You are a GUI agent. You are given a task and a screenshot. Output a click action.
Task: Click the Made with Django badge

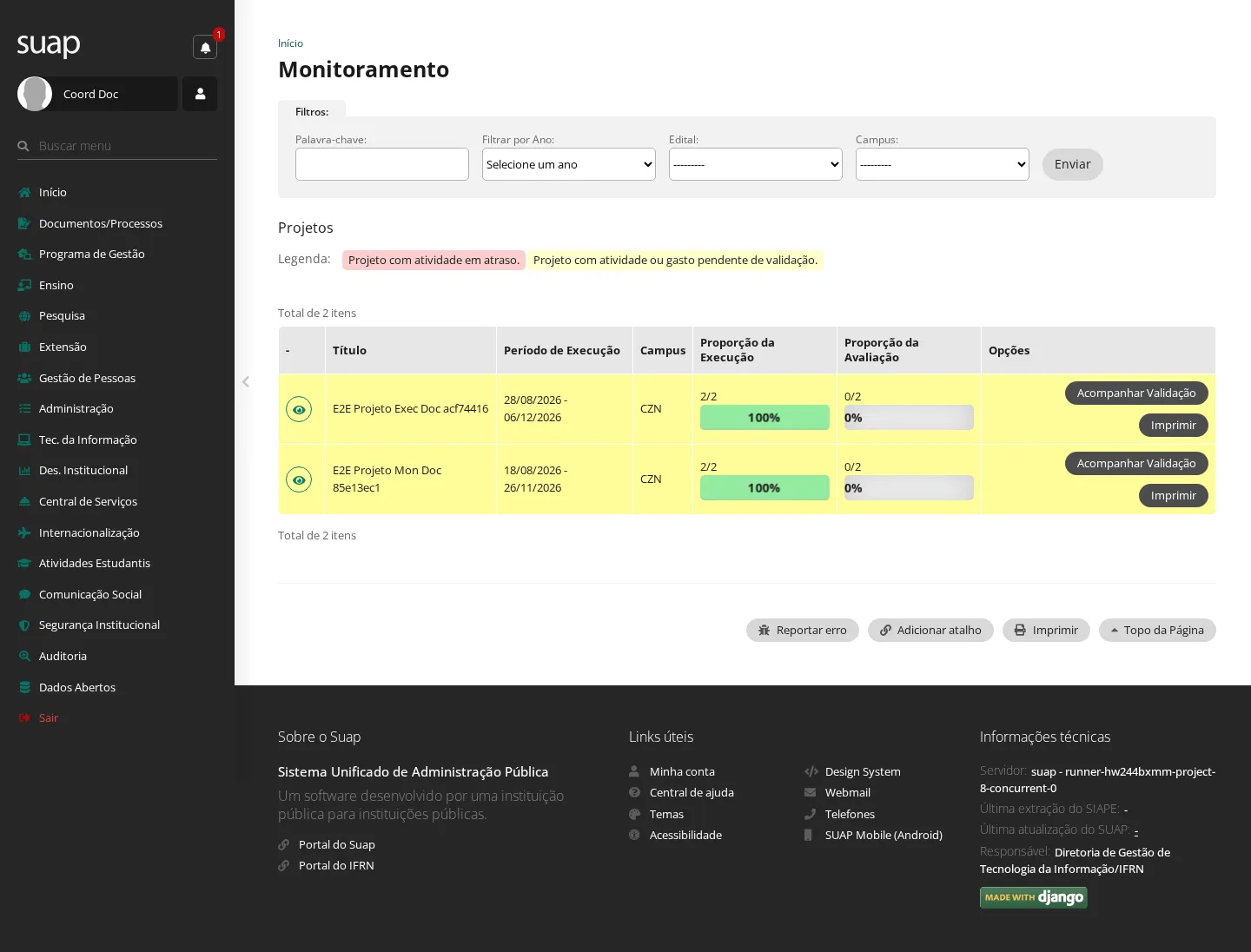pos(1034,897)
